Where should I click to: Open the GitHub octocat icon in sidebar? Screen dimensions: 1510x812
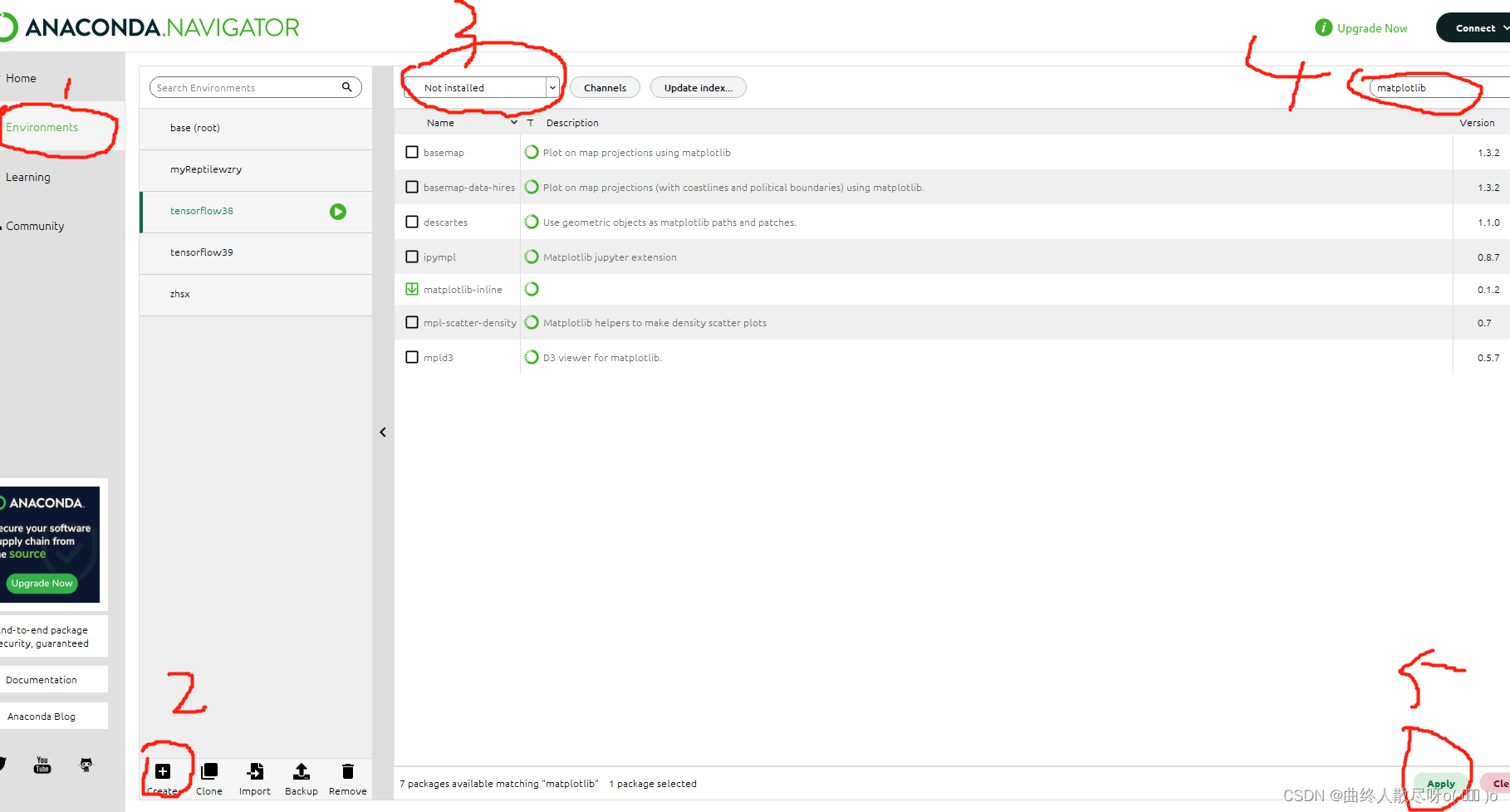(86, 765)
